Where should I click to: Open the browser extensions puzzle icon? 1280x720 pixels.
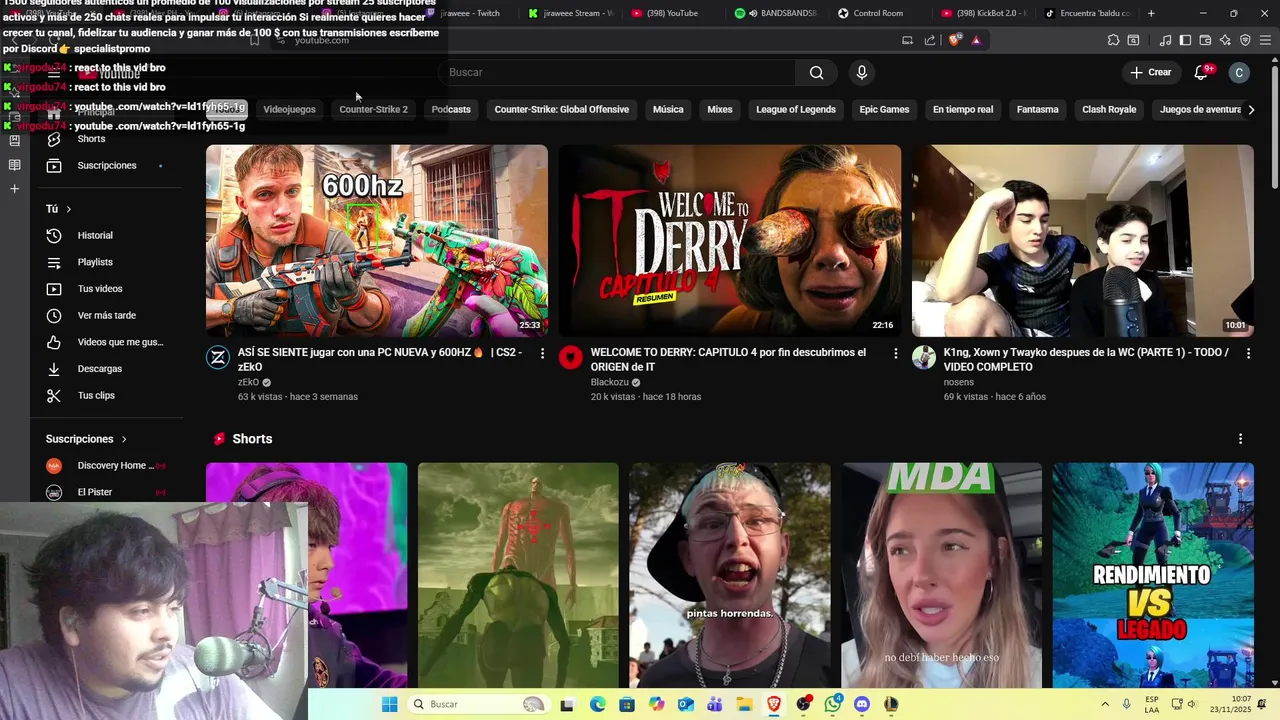1113,40
